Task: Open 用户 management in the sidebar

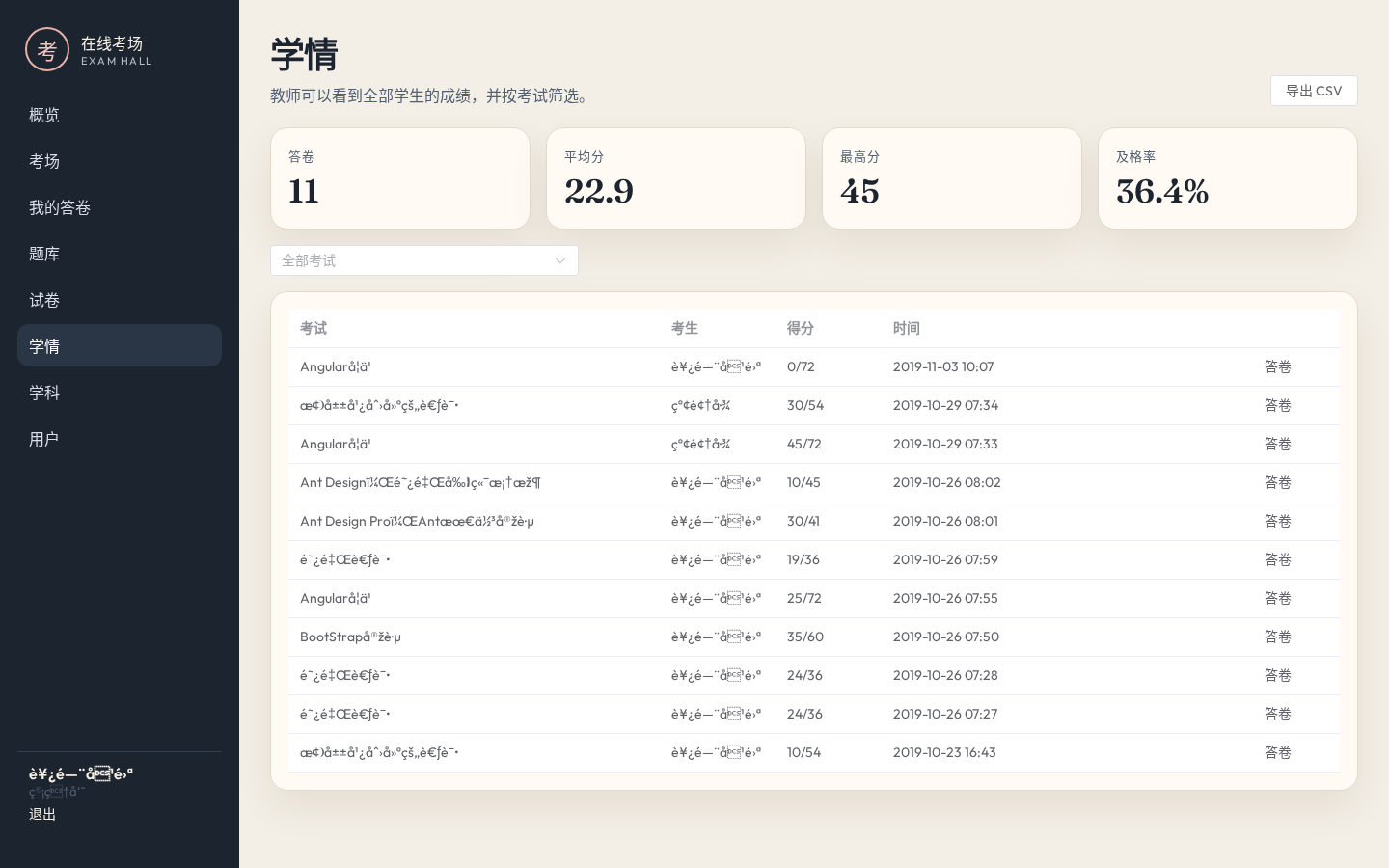Action: [120, 439]
